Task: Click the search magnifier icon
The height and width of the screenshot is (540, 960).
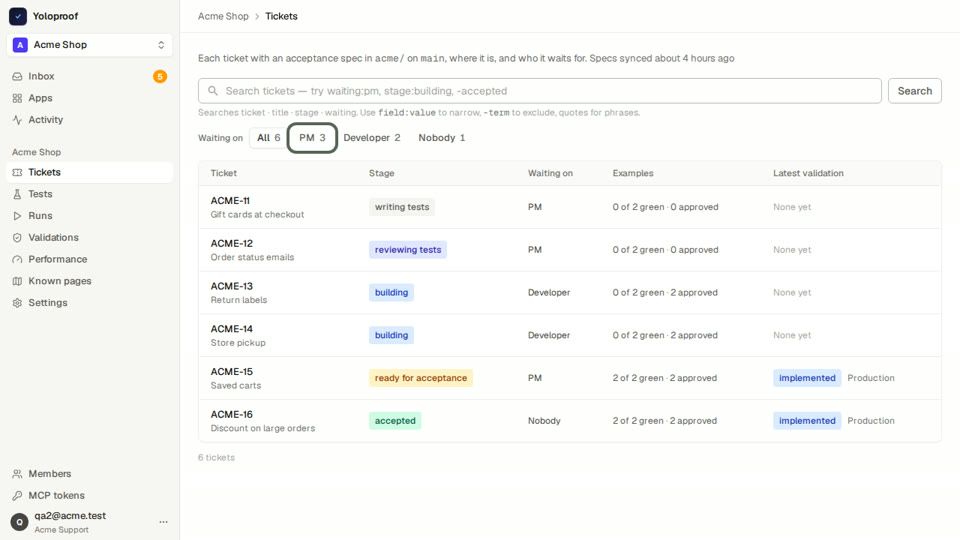Action: (x=212, y=91)
